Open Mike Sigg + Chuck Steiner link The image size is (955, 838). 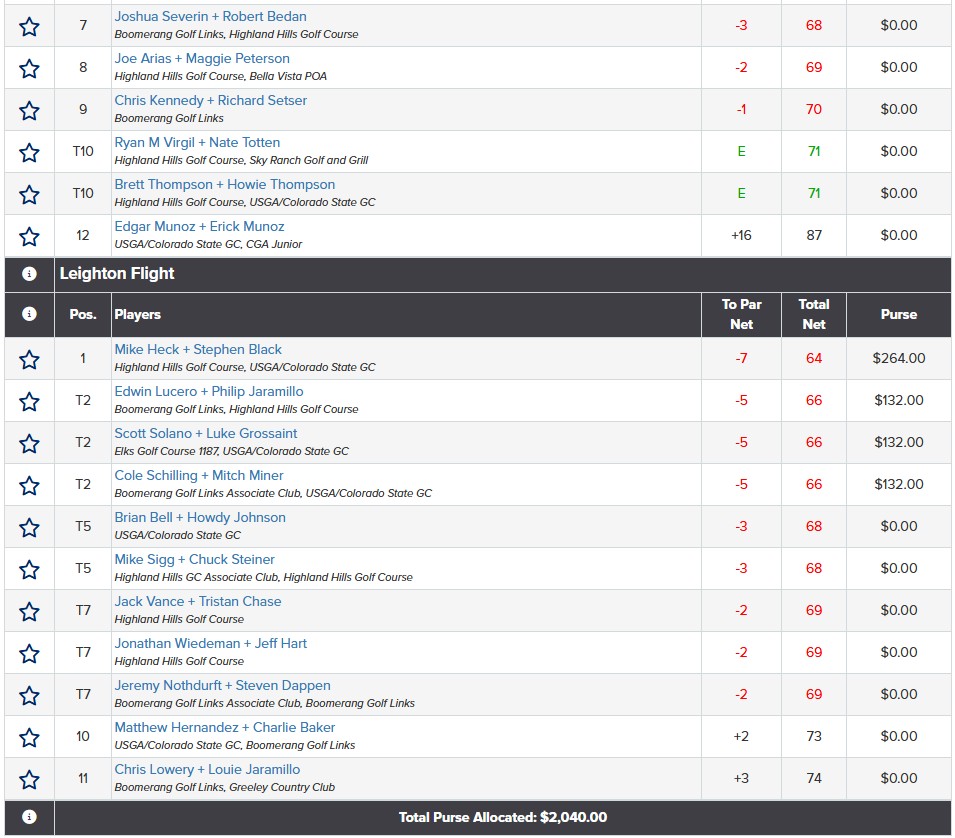click(195, 560)
